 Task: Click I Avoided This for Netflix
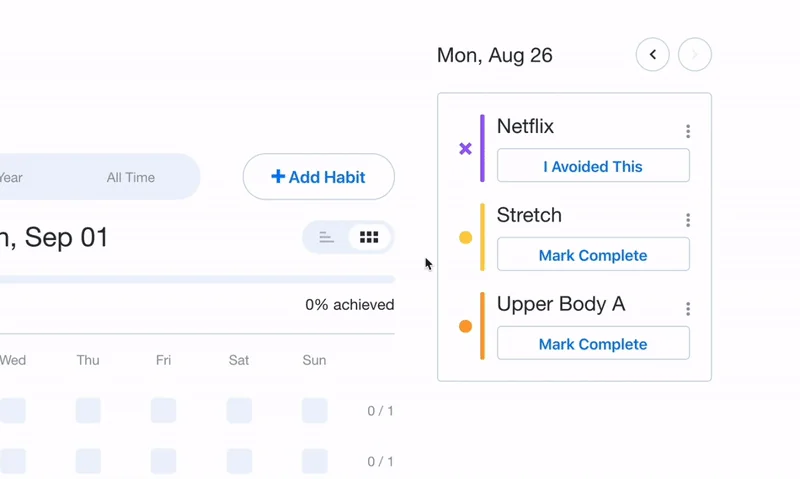click(x=593, y=166)
